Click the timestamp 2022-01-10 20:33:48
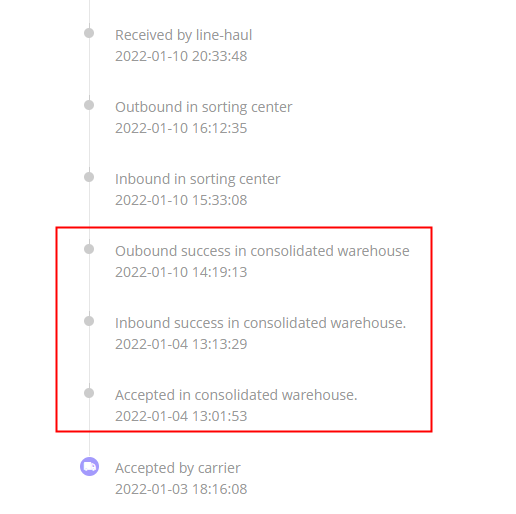The height and width of the screenshot is (514, 516). [181, 56]
